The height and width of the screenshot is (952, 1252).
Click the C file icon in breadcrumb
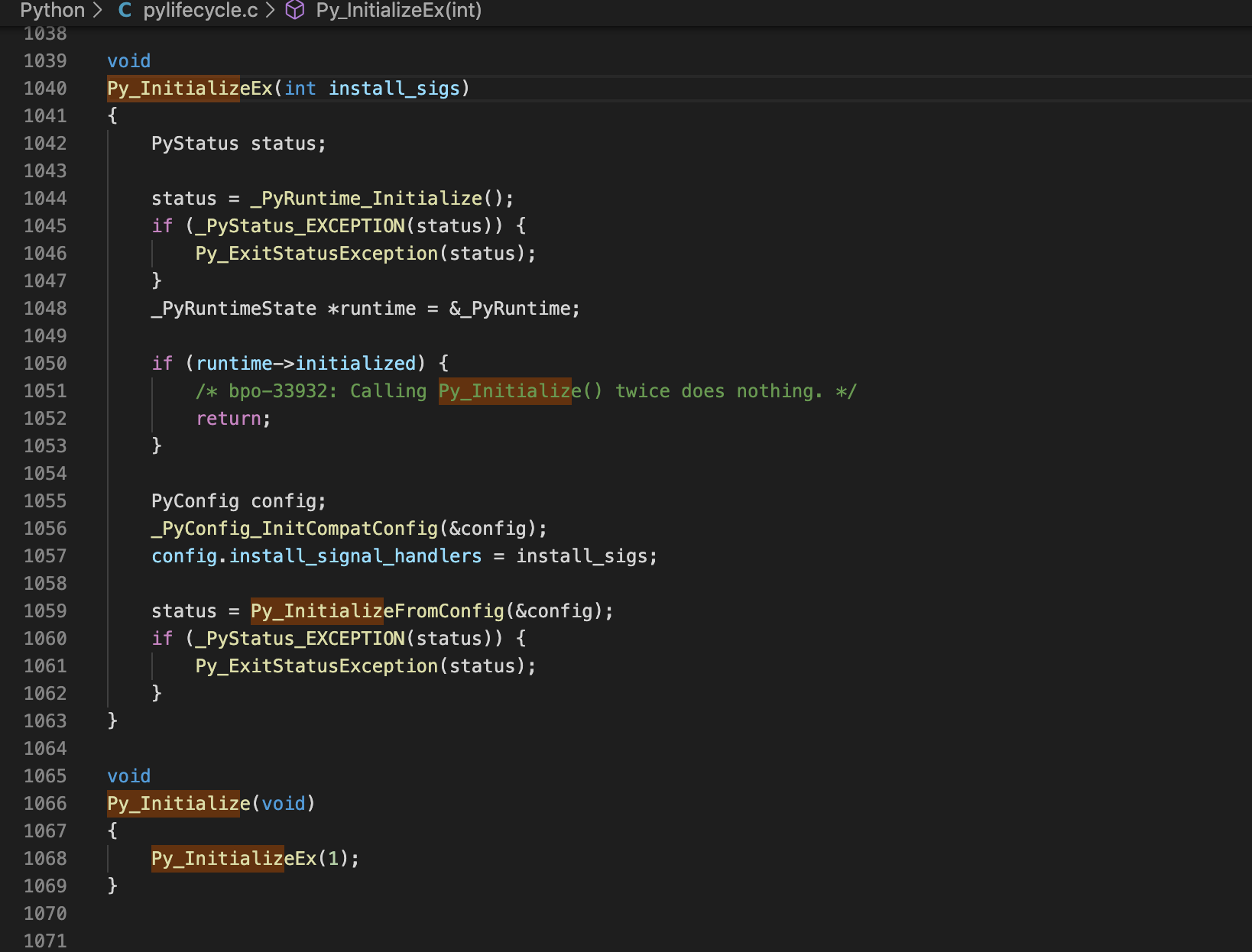[125, 11]
